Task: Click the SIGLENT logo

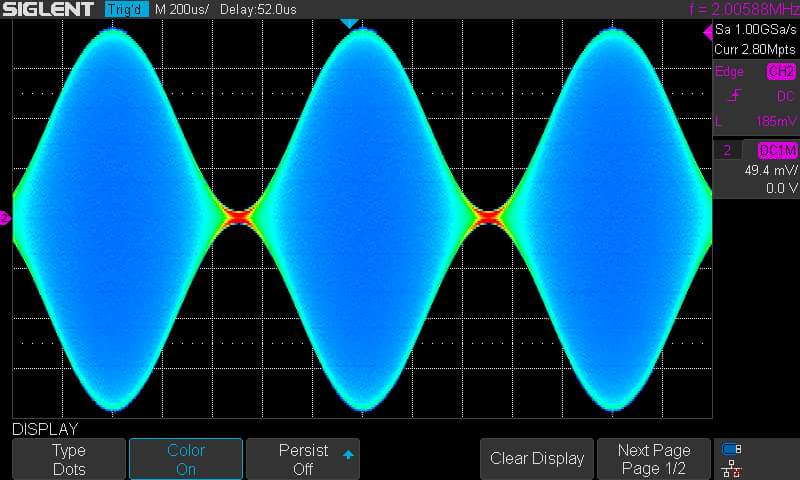Action: tap(48, 10)
